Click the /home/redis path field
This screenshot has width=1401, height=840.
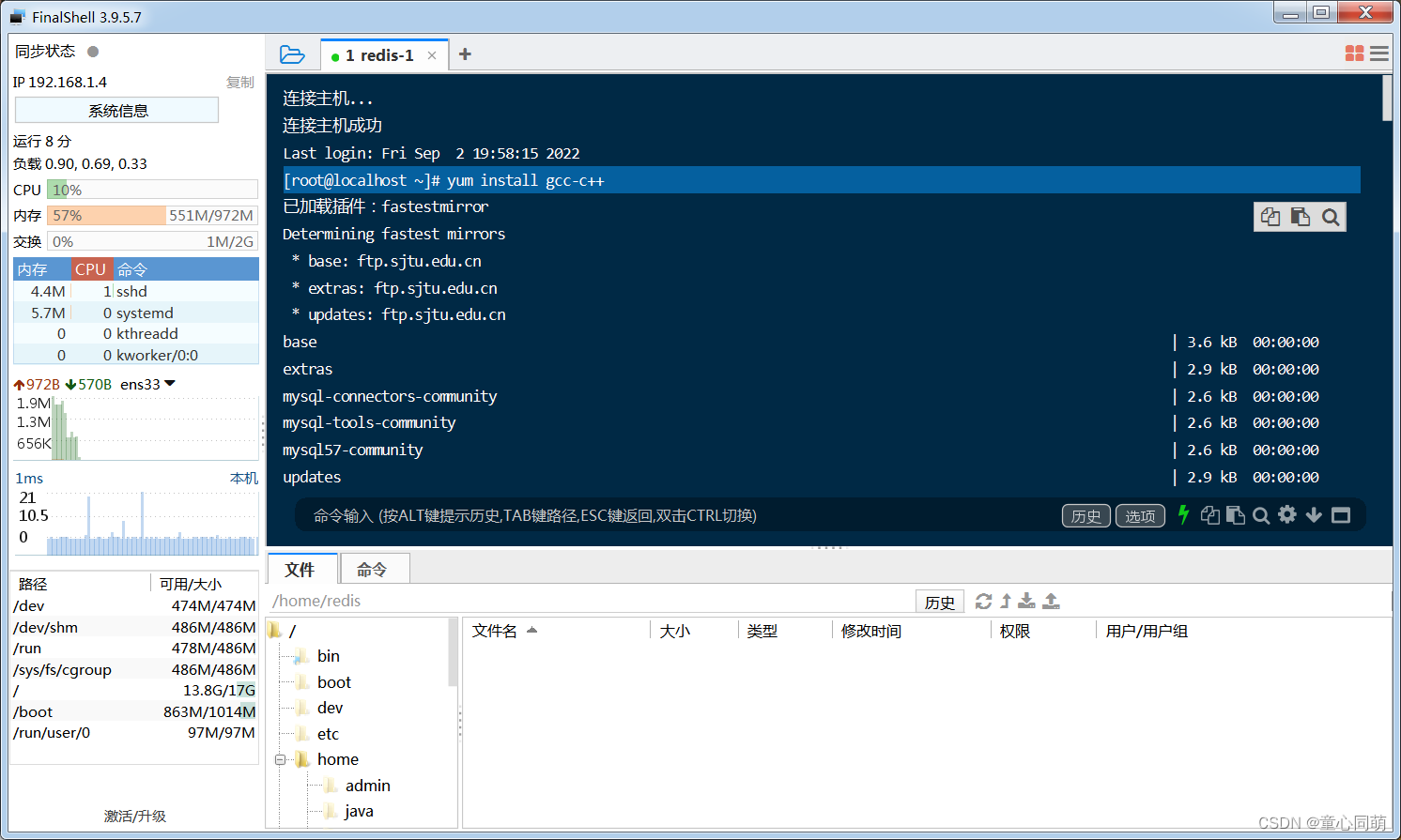[x=592, y=601]
